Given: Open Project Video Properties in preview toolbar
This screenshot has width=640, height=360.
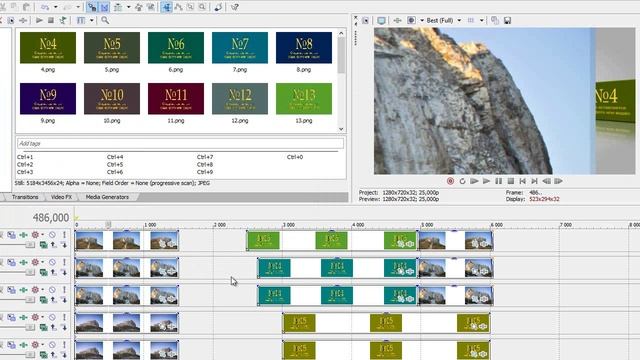Looking at the screenshot, I should point(365,20).
